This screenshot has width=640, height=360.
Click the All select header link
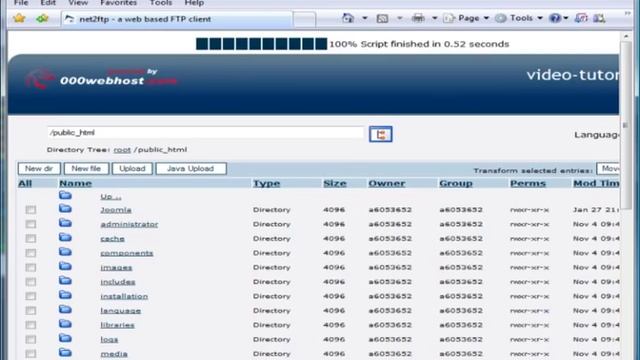(x=25, y=183)
